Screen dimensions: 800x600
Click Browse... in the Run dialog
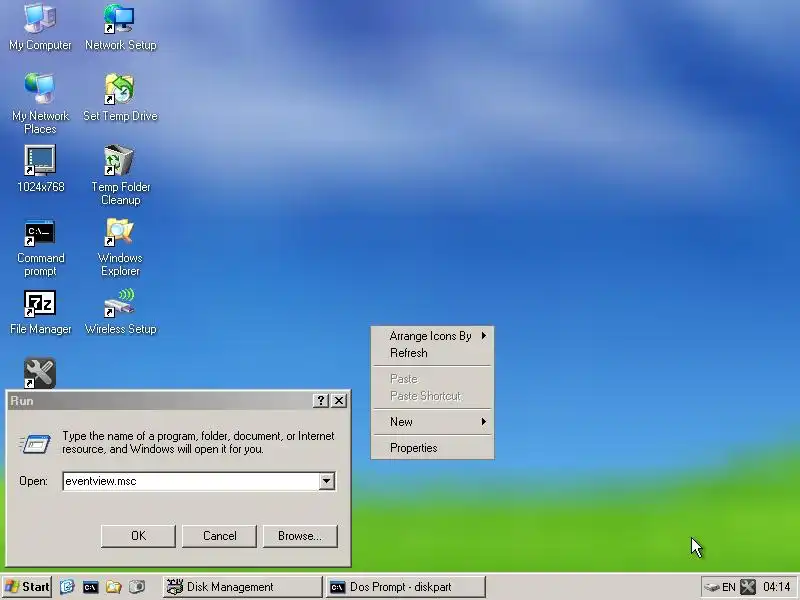tap(300, 536)
